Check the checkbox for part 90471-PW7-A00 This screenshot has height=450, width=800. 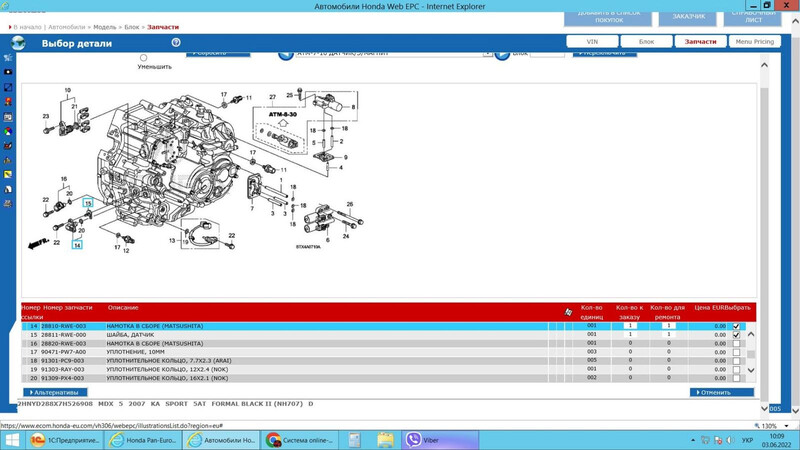click(x=736, y=352)
